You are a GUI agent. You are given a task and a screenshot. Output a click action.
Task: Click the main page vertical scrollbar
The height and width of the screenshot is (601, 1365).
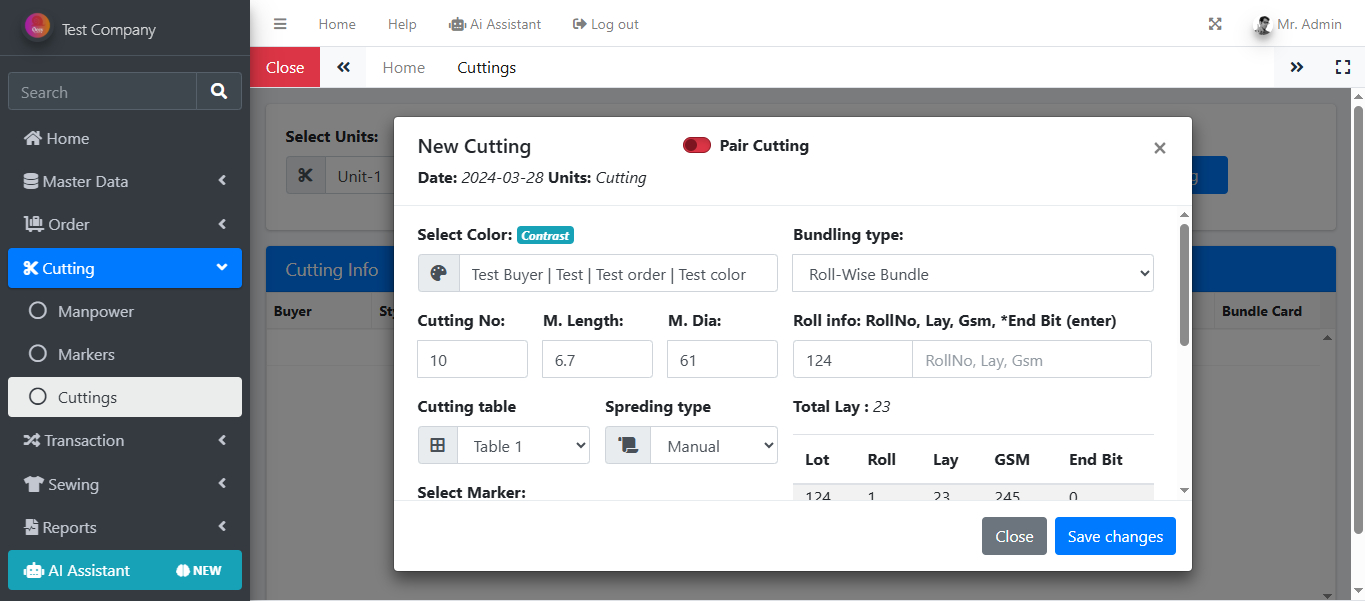[x=1358, y=320]
